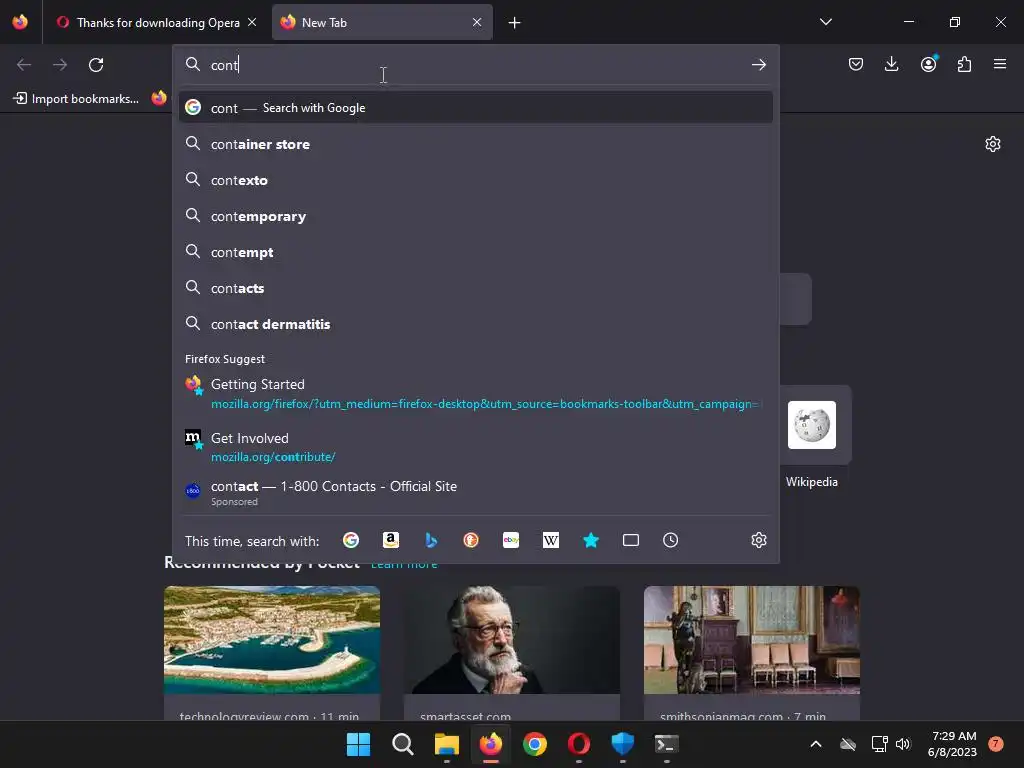This screenshot has width=1024, height=768.
Task: Open the clock and date 7:29 AM
Action: (952, 744)
